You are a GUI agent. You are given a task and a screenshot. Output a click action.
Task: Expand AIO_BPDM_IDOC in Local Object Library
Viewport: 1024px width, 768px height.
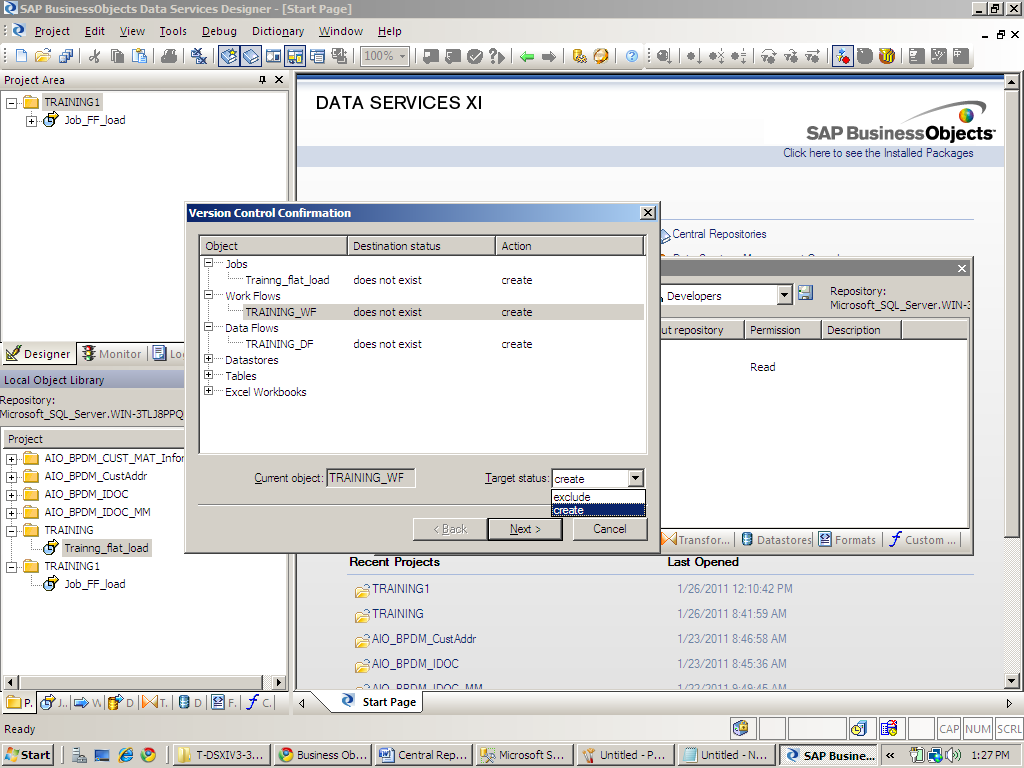pos(11,495)
